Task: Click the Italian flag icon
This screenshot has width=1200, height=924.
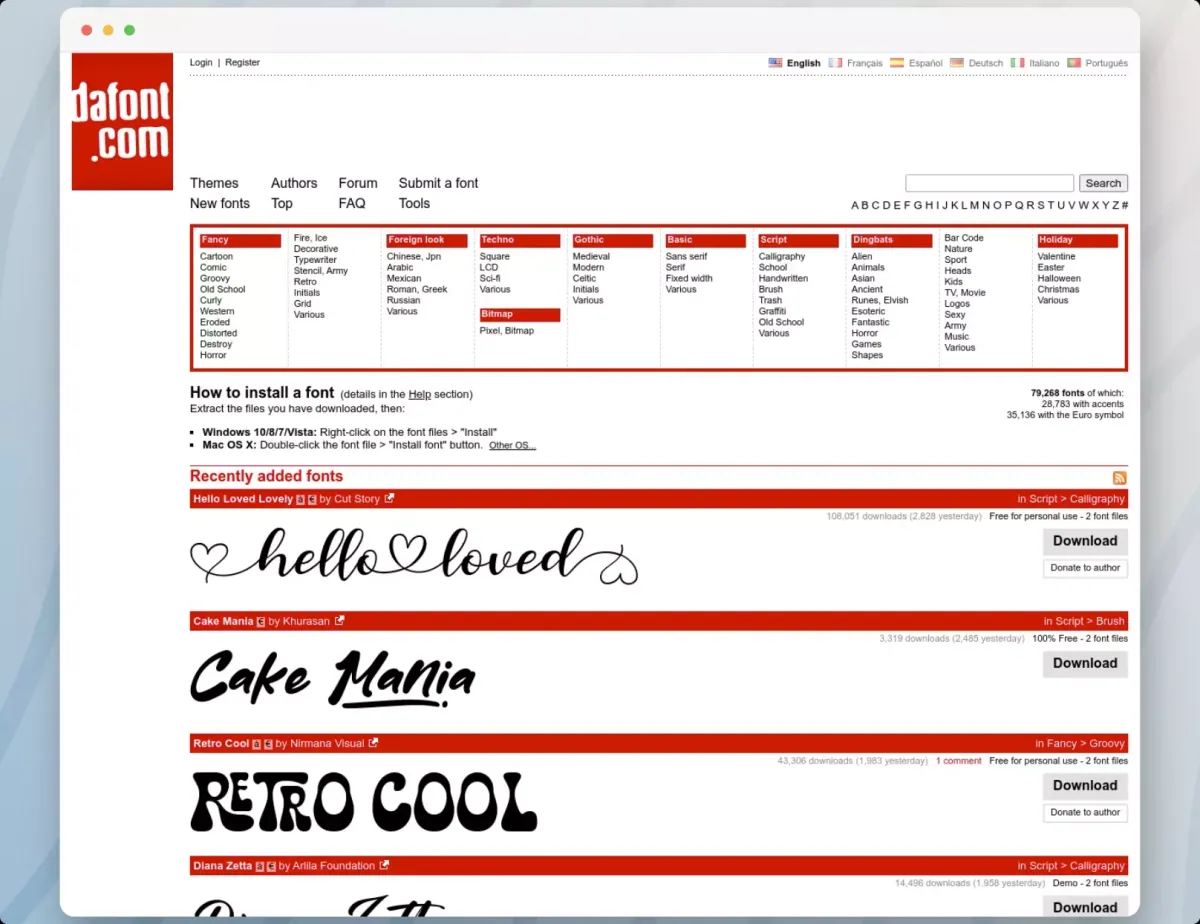Action: click(1017, 63)
